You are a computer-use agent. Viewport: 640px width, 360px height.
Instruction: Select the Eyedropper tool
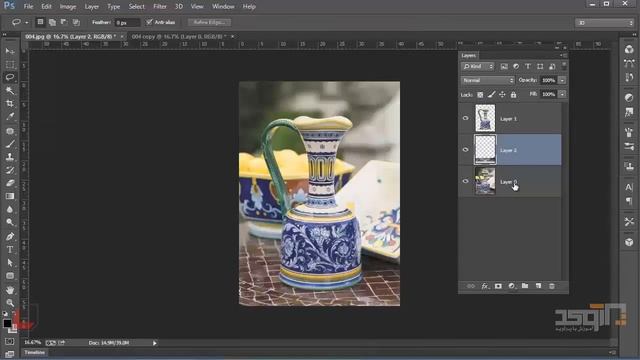click(x=10, y=116)
